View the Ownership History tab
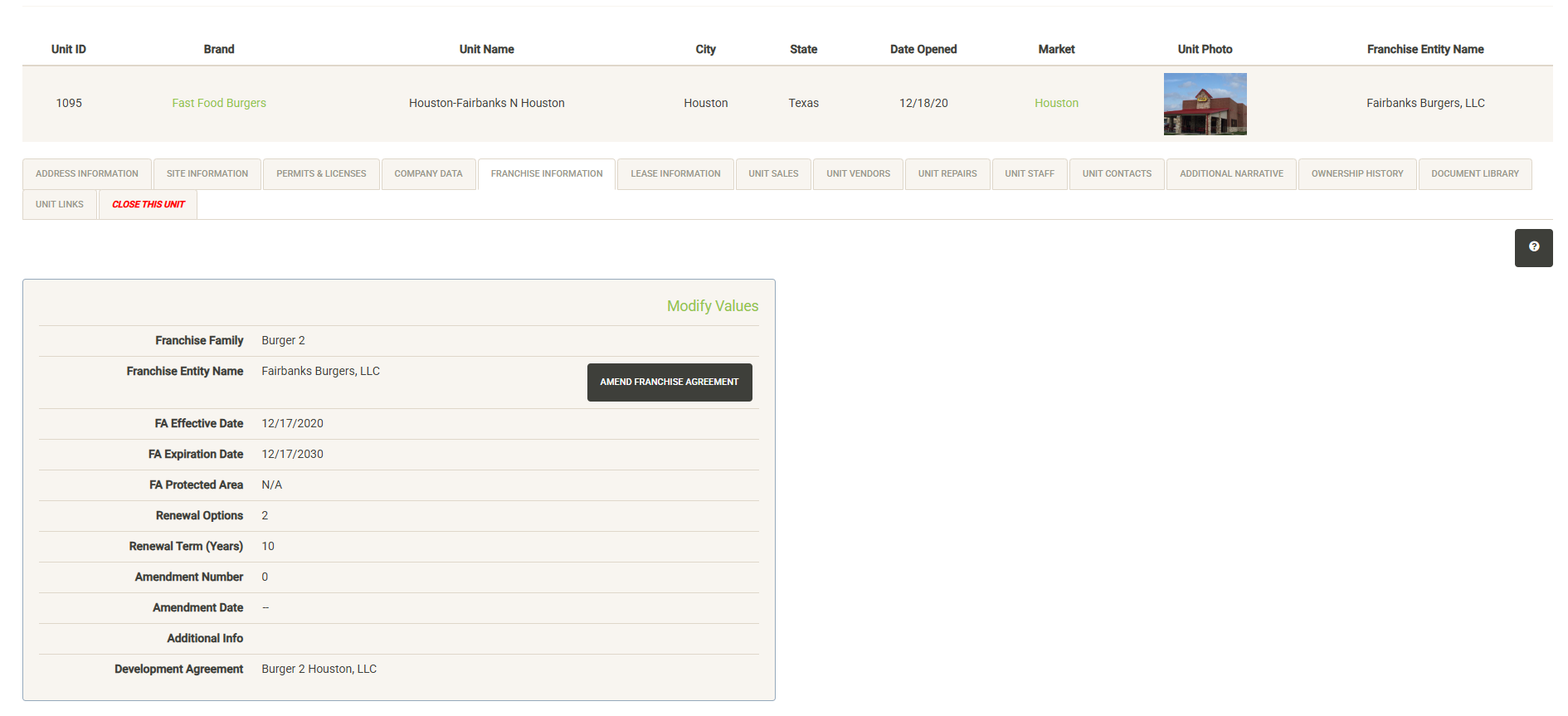This screenshot has width=1568, height=716. (1357, 174)
